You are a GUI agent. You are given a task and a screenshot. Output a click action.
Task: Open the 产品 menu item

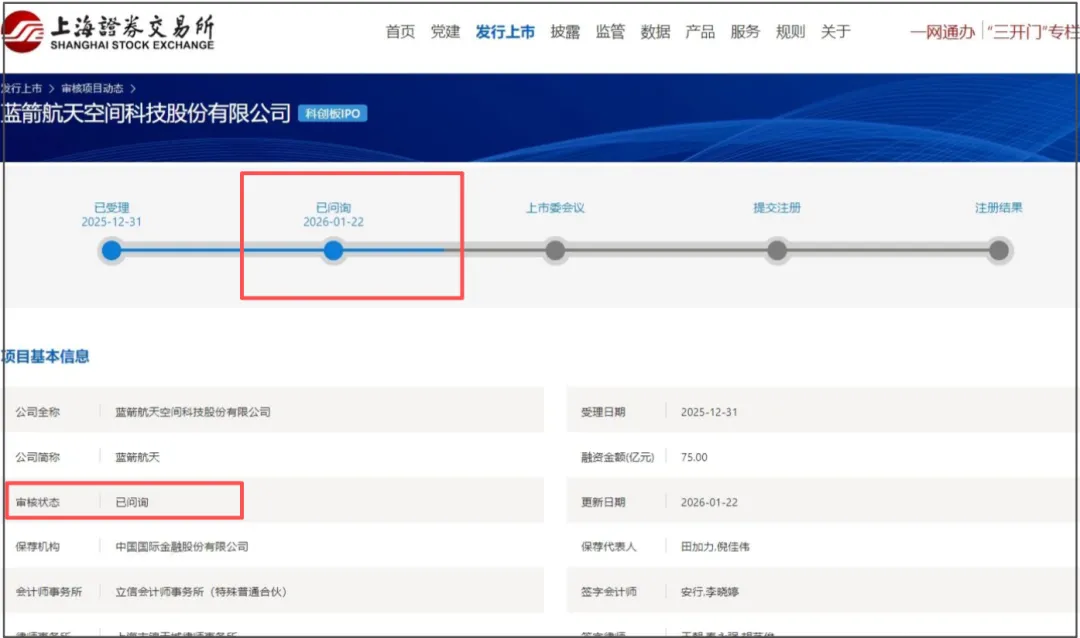(700, 32)
